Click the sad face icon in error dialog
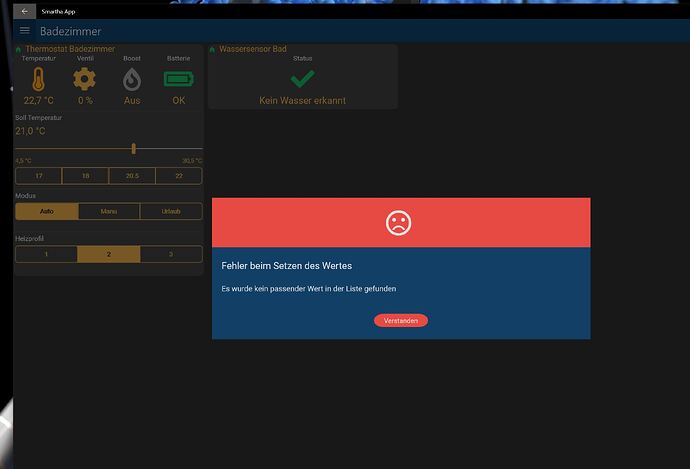This screenshot has width=690, height=469. [399, 222]
